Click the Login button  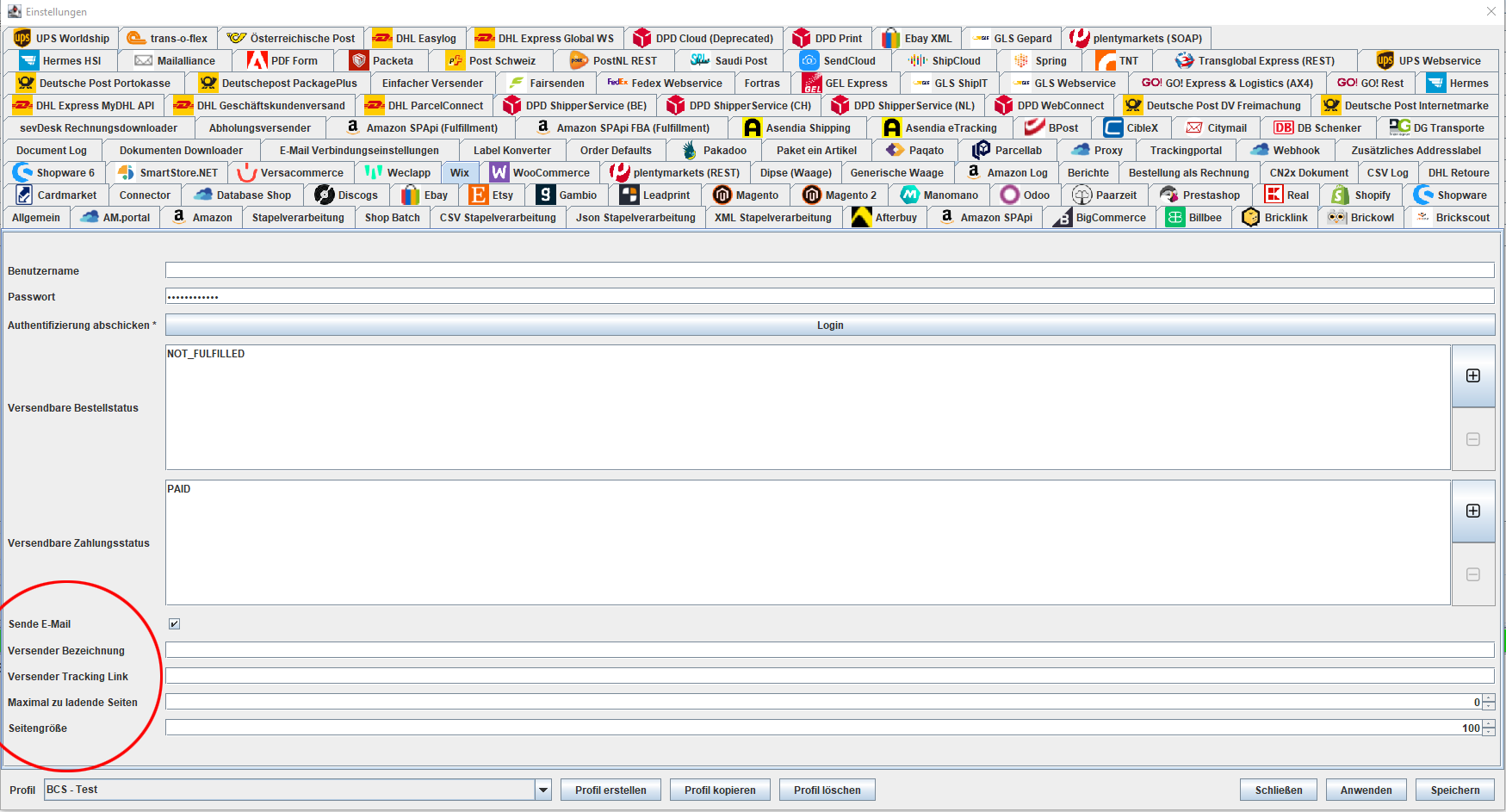(x=830, y=325)
